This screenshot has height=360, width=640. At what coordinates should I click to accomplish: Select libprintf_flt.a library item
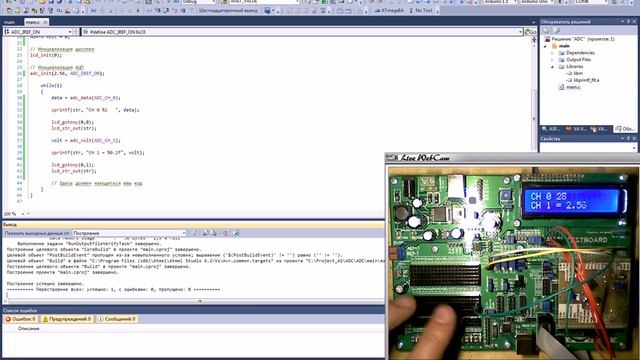[586, 80]
